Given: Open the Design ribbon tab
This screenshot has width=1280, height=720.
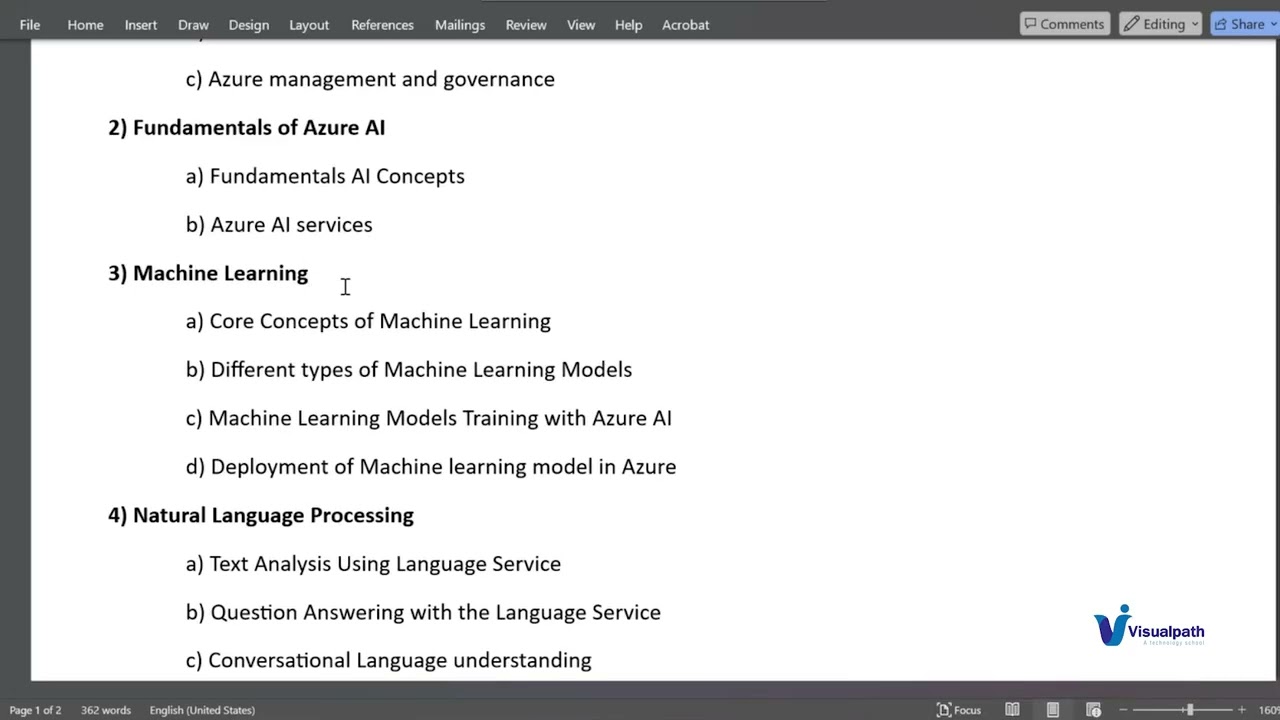Looking at the screenshot, I should tap(248, 25).
